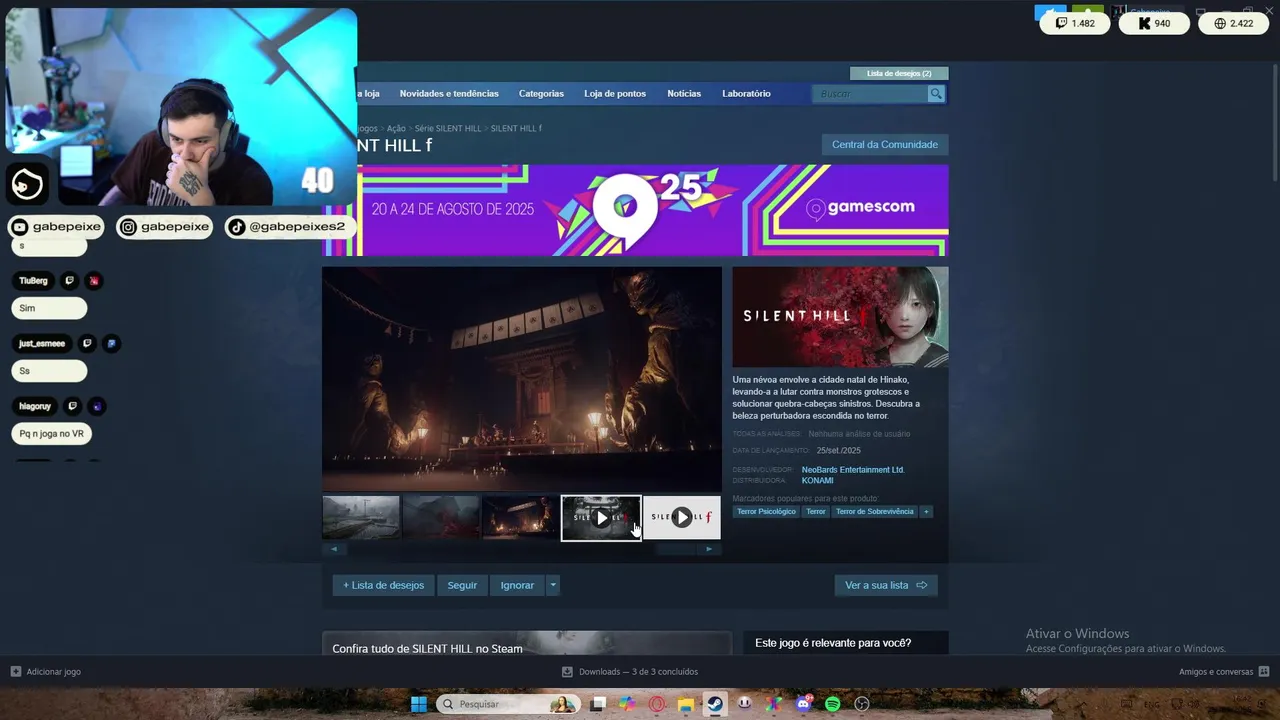Click the SILENT HILL f capsule header image

tap(840, 317)
